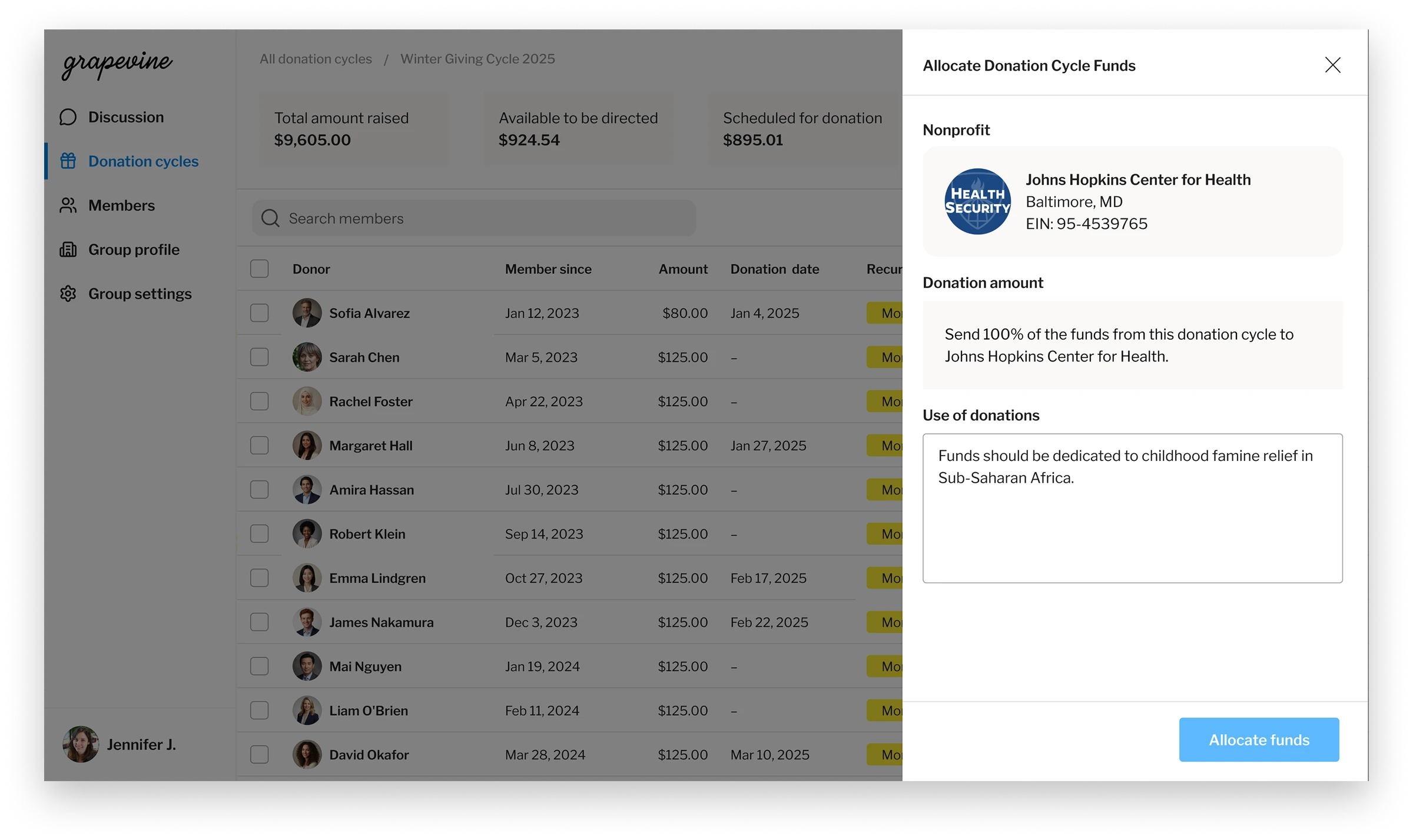Click the Donation cycles gift icon

point(68,161)
